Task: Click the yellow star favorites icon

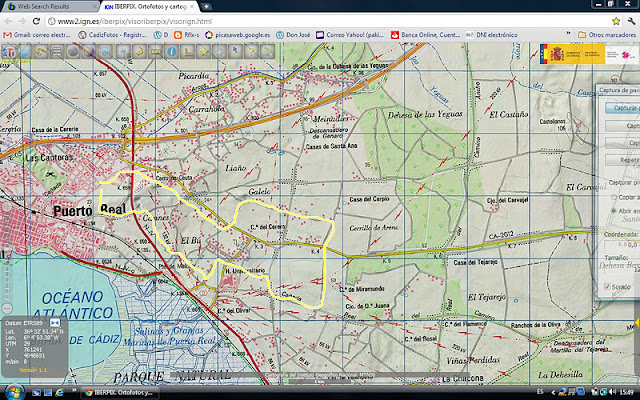Action: (203, 52)
